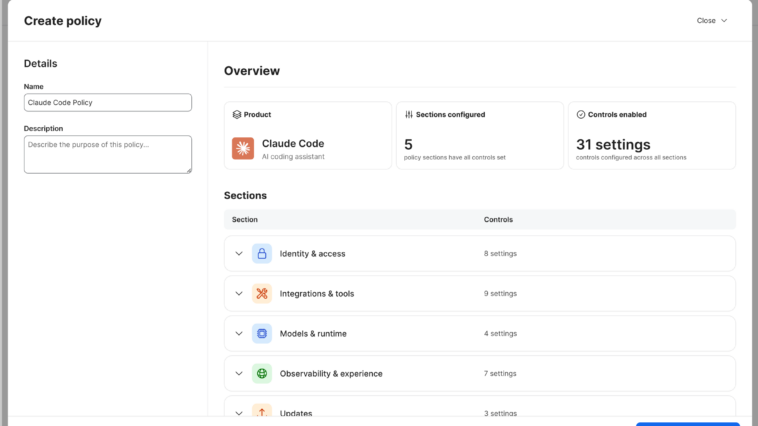Screen dimensions: 758x426
Task: Expand the Updates section chevron
Action: click(239, 413)
